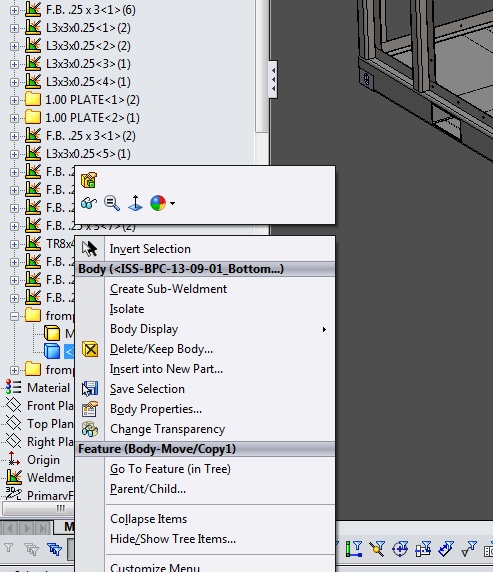Click the feature tree vertical scrollbar
Image resolution: width=493 pixels, height=573 pixels.
[x=261, y=66]
